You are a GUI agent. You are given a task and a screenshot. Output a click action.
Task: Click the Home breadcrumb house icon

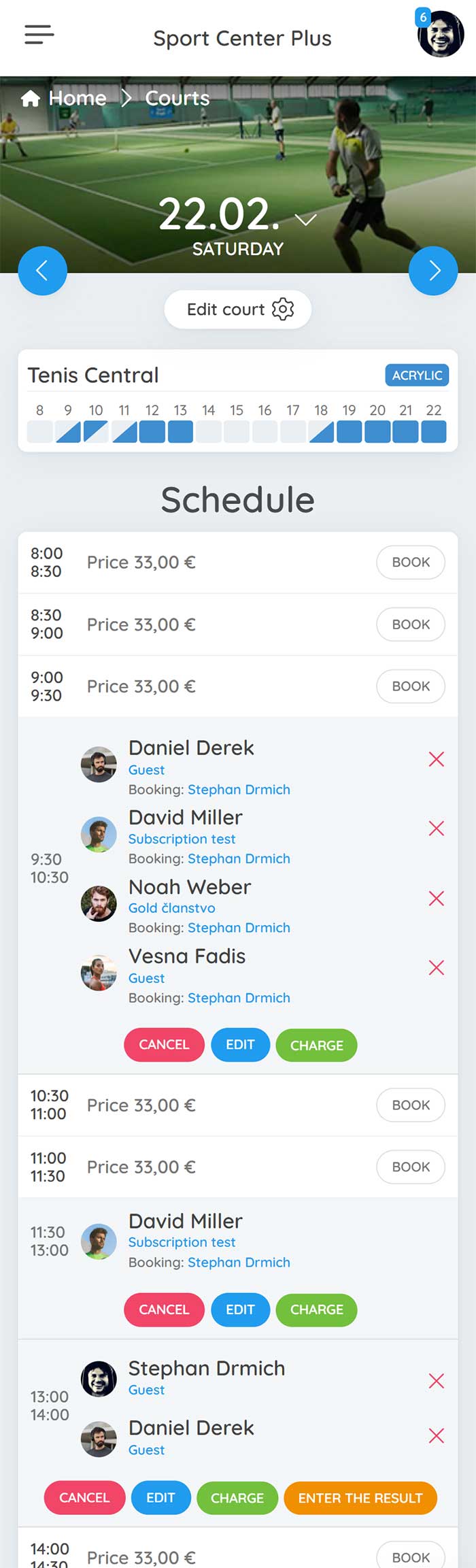(x=30, y=99)
